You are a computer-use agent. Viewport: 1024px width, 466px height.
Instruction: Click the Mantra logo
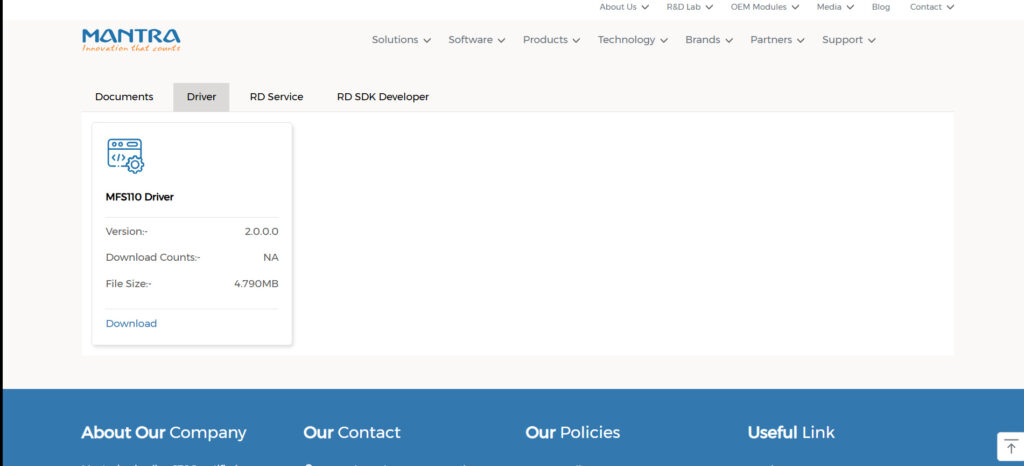[x=131, y=40]
